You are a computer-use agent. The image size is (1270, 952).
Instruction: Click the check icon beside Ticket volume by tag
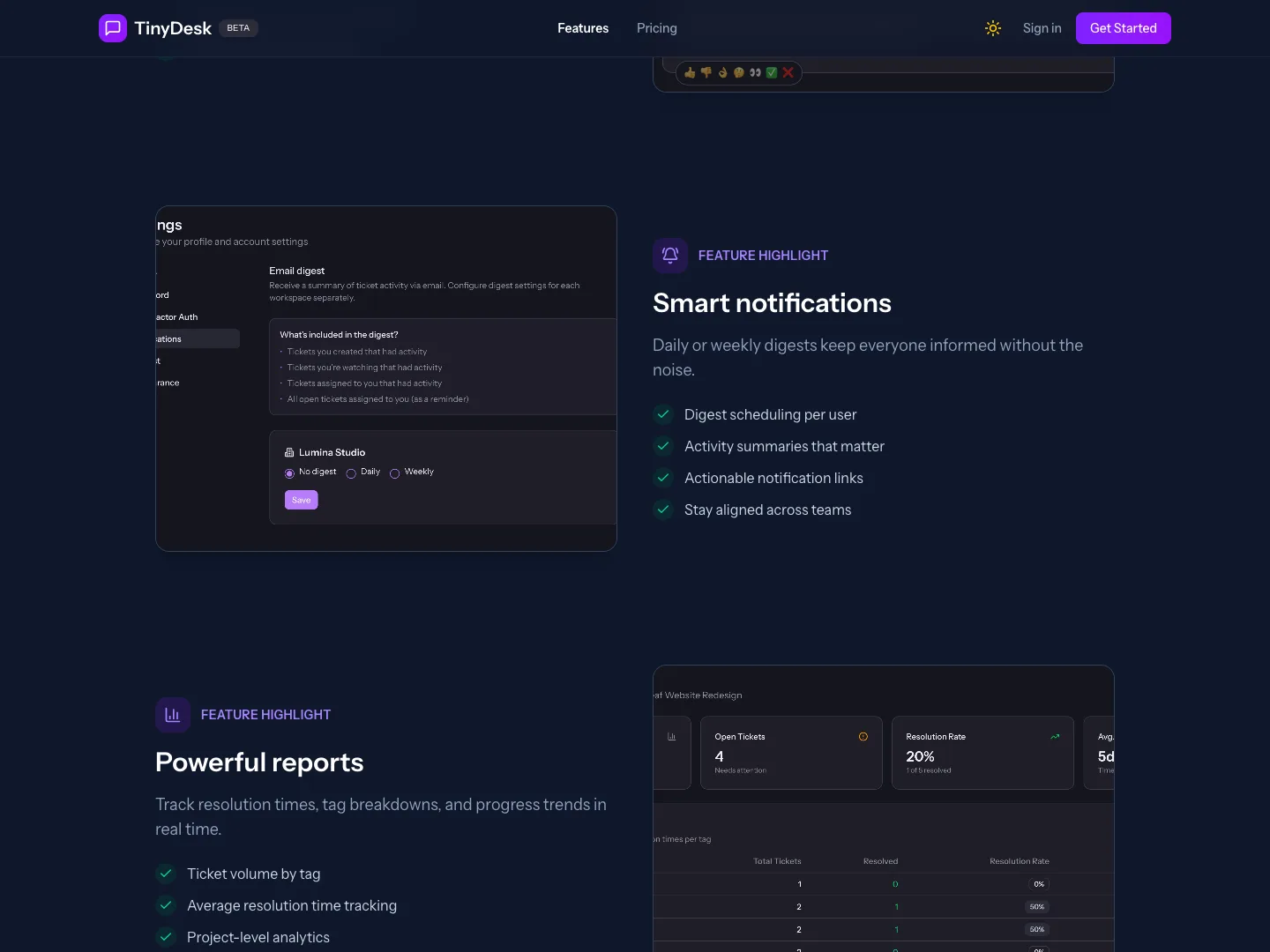[x=166, y=874]
